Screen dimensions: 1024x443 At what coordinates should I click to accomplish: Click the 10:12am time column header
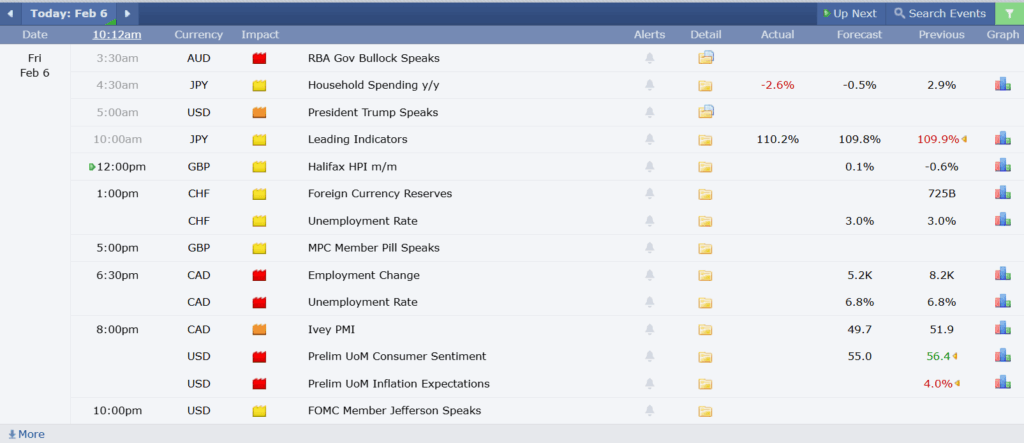[x=117, y=35]
